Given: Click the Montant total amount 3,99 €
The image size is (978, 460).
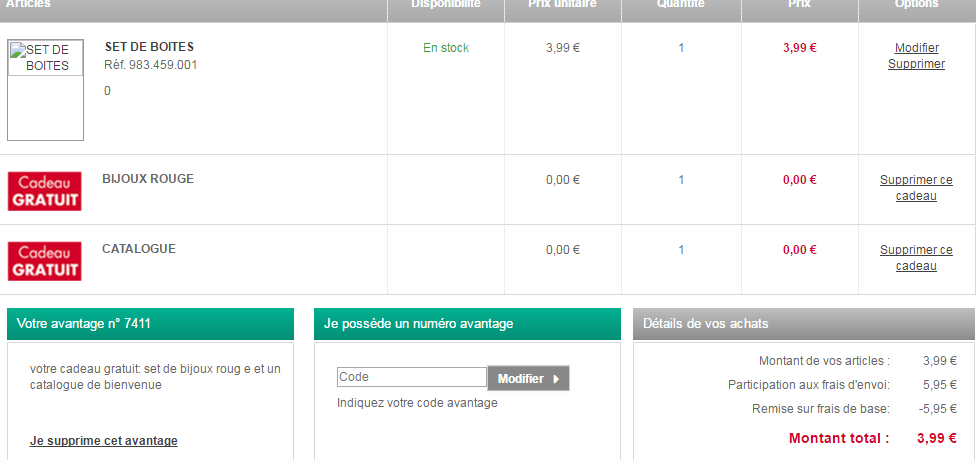Looking at the screenshot, I should 936,438.
